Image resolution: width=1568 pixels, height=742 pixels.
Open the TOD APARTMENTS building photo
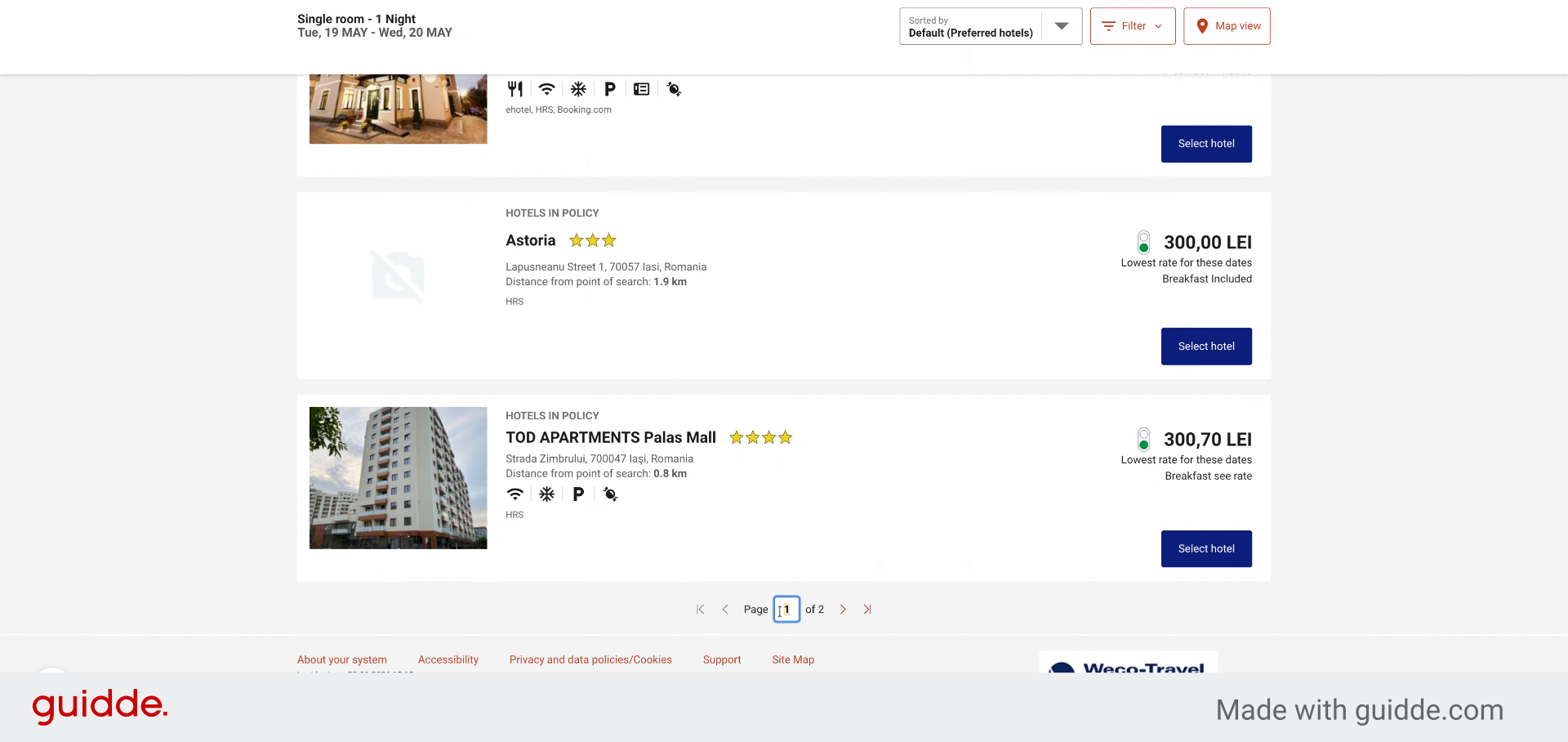(399, 478)
